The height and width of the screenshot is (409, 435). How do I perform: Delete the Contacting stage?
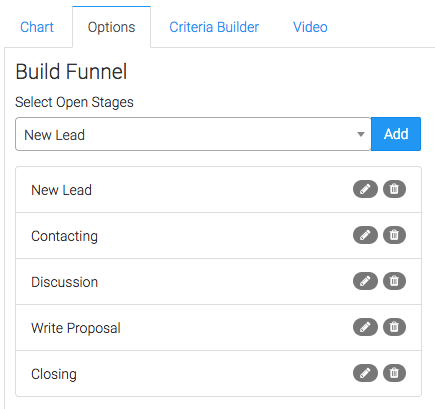(x=394, y=235)
